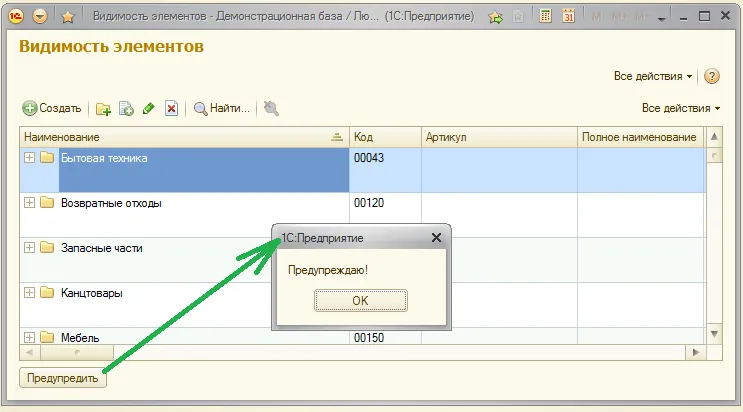Click the vertical scrollbar thumb
Image resolution: width=743 pixels, height=412 pixels.
click(x=714, y=155)
